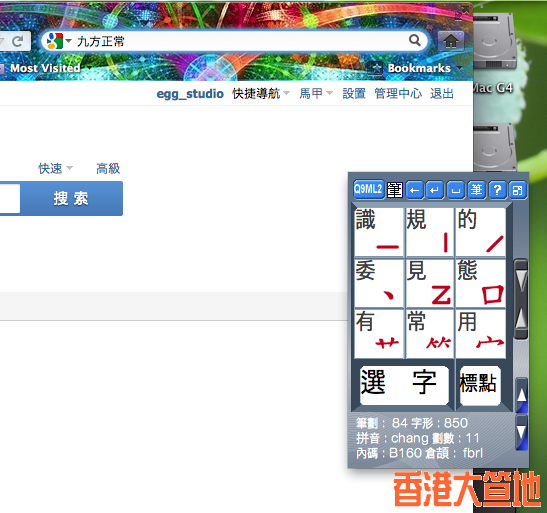This screenshot has width=547, height=513.
Task: Click the 搜索 search button
Action: [x=71, y=198]
